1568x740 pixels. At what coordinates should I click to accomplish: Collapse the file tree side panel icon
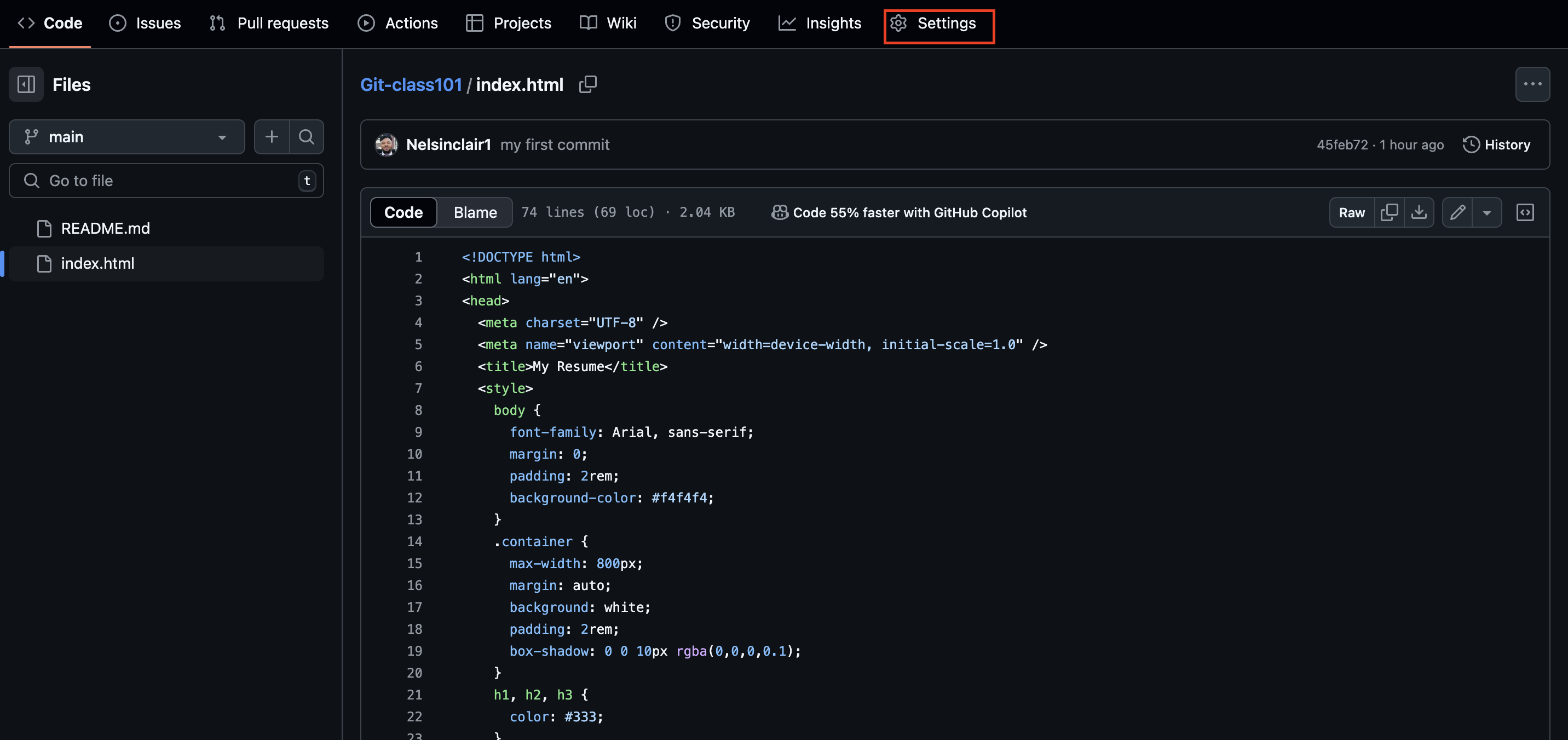click(26, 84)
